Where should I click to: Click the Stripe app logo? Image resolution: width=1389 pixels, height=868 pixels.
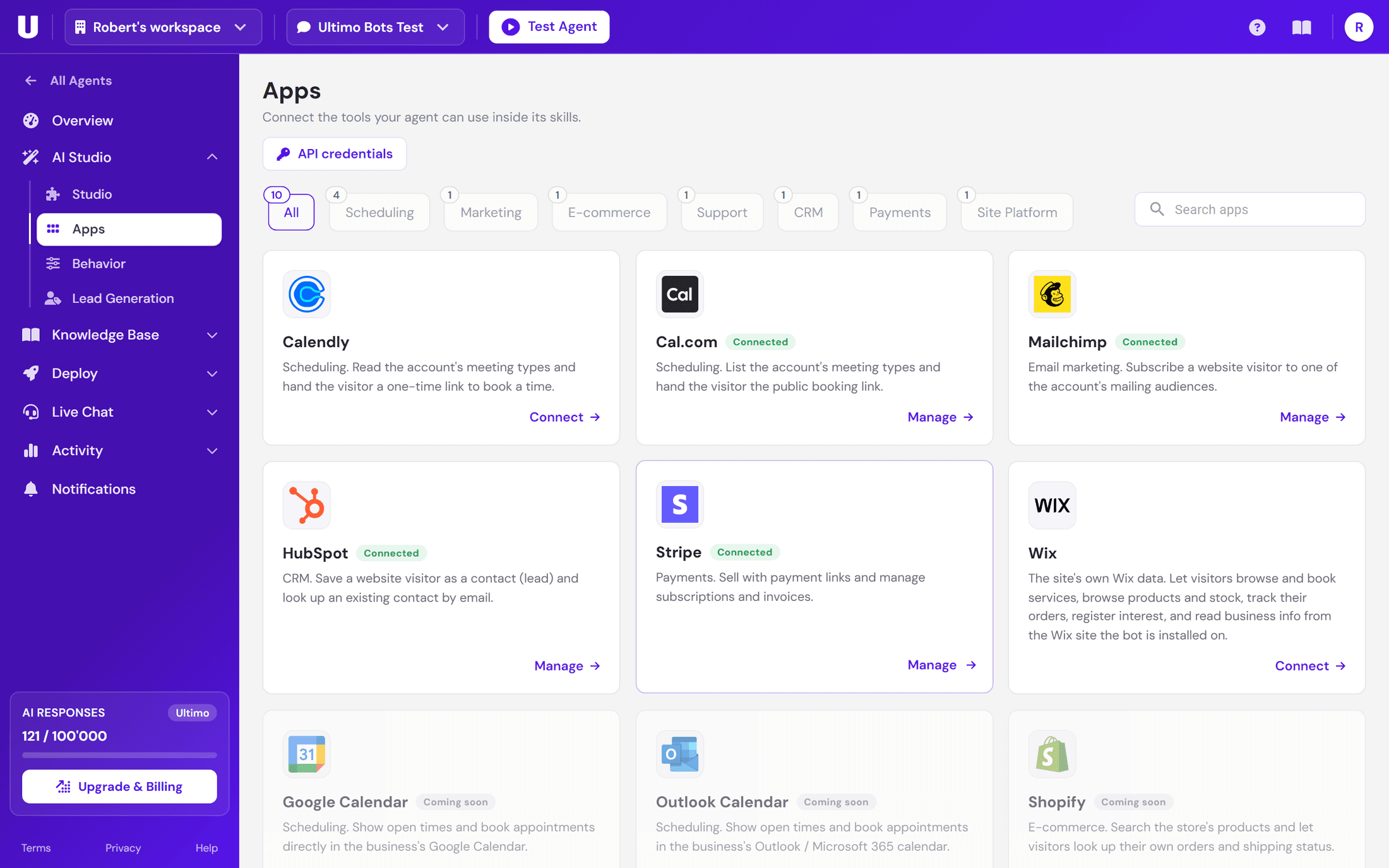point(680,504)
